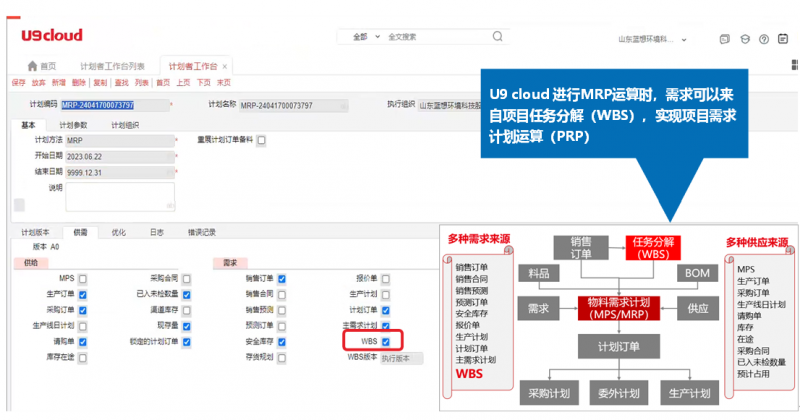Click the 执行组织 field
Viewport: 800px width, 420px height.
(x=449, y=106)
